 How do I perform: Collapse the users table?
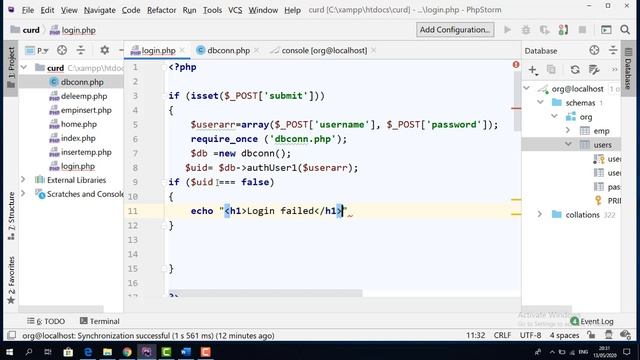(568, 144)
